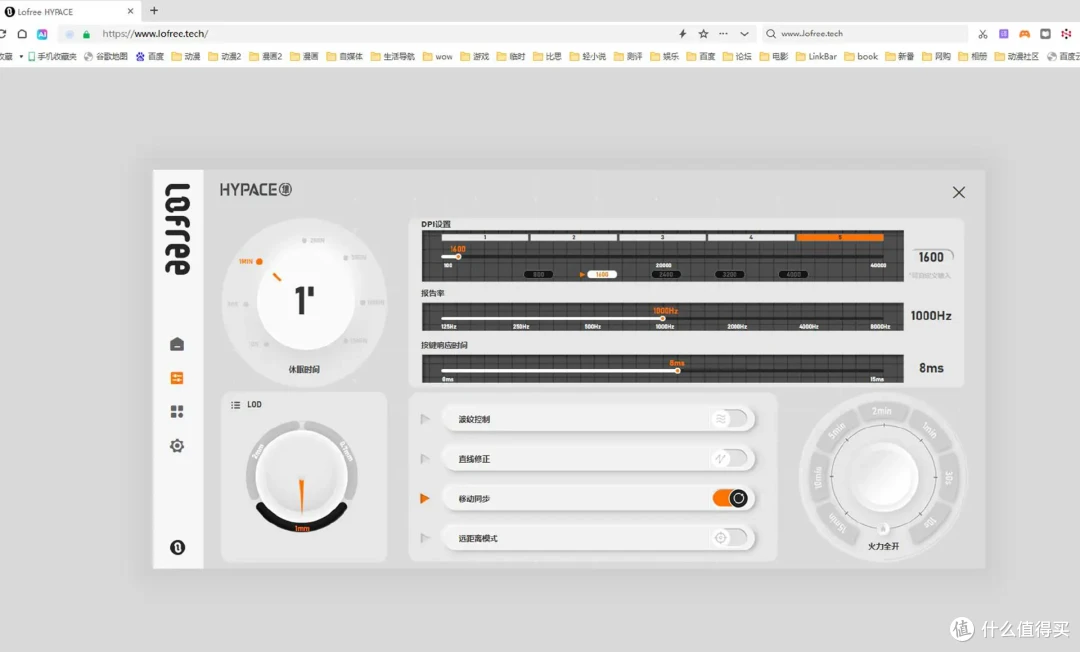
Task: Click the round Lofree logo at sidebar bottom
Action: 177,547
